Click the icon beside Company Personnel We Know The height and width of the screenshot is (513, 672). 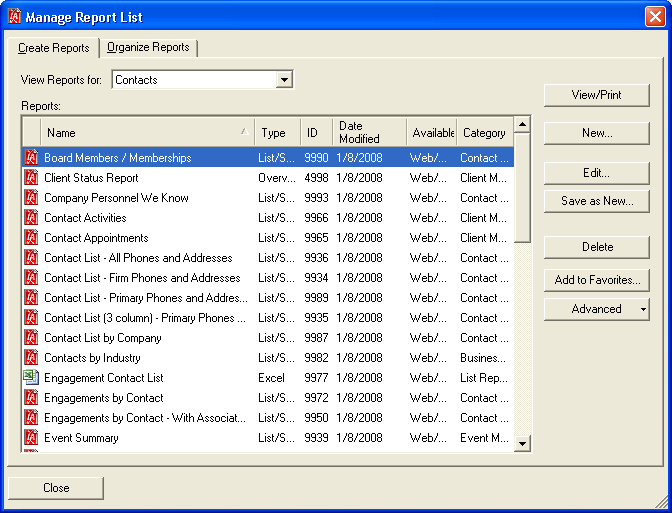tap(31, 198)
